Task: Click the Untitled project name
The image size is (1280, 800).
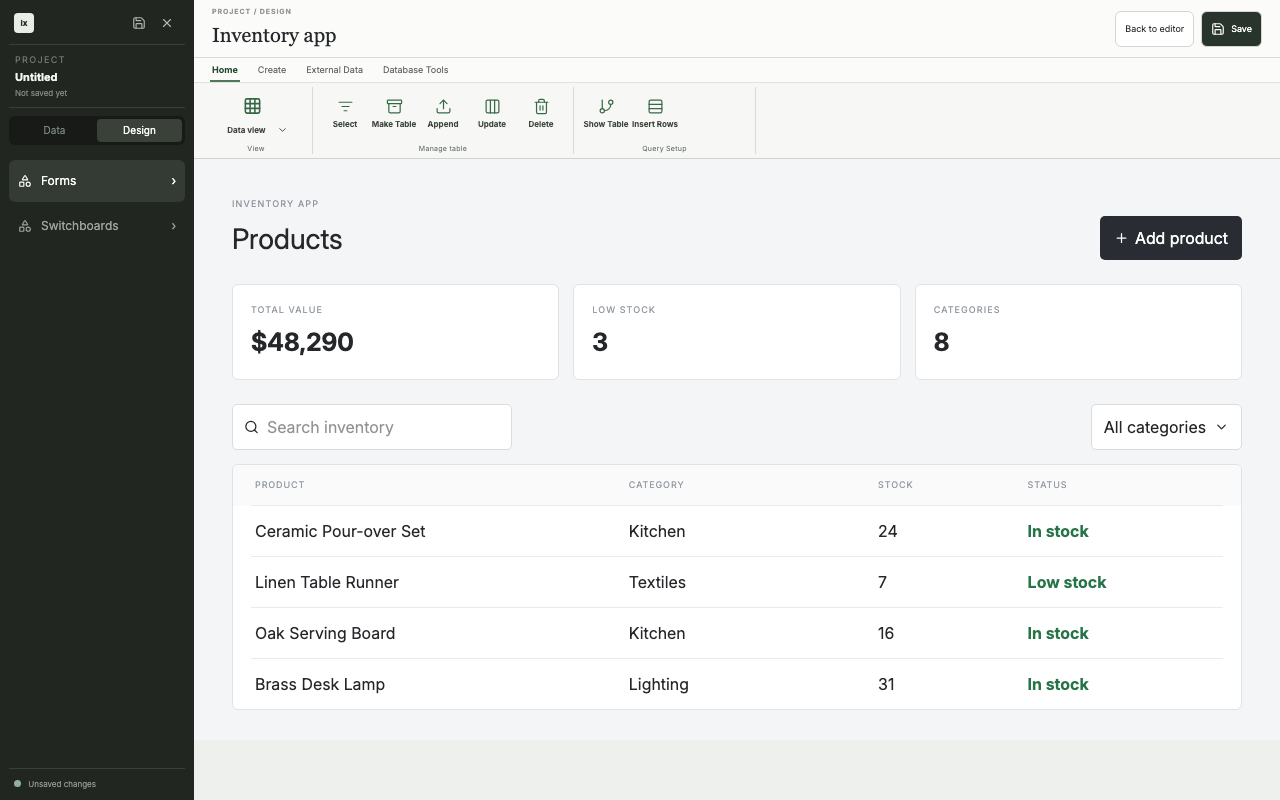Action: coord(36,77)
